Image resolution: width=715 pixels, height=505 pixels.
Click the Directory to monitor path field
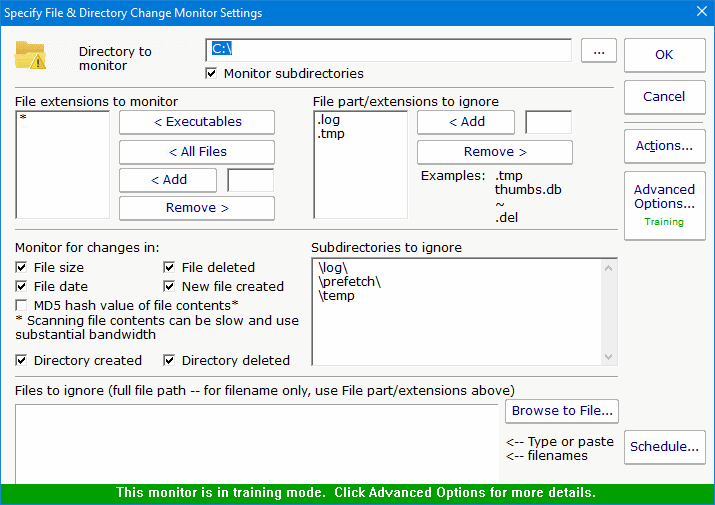389,50
